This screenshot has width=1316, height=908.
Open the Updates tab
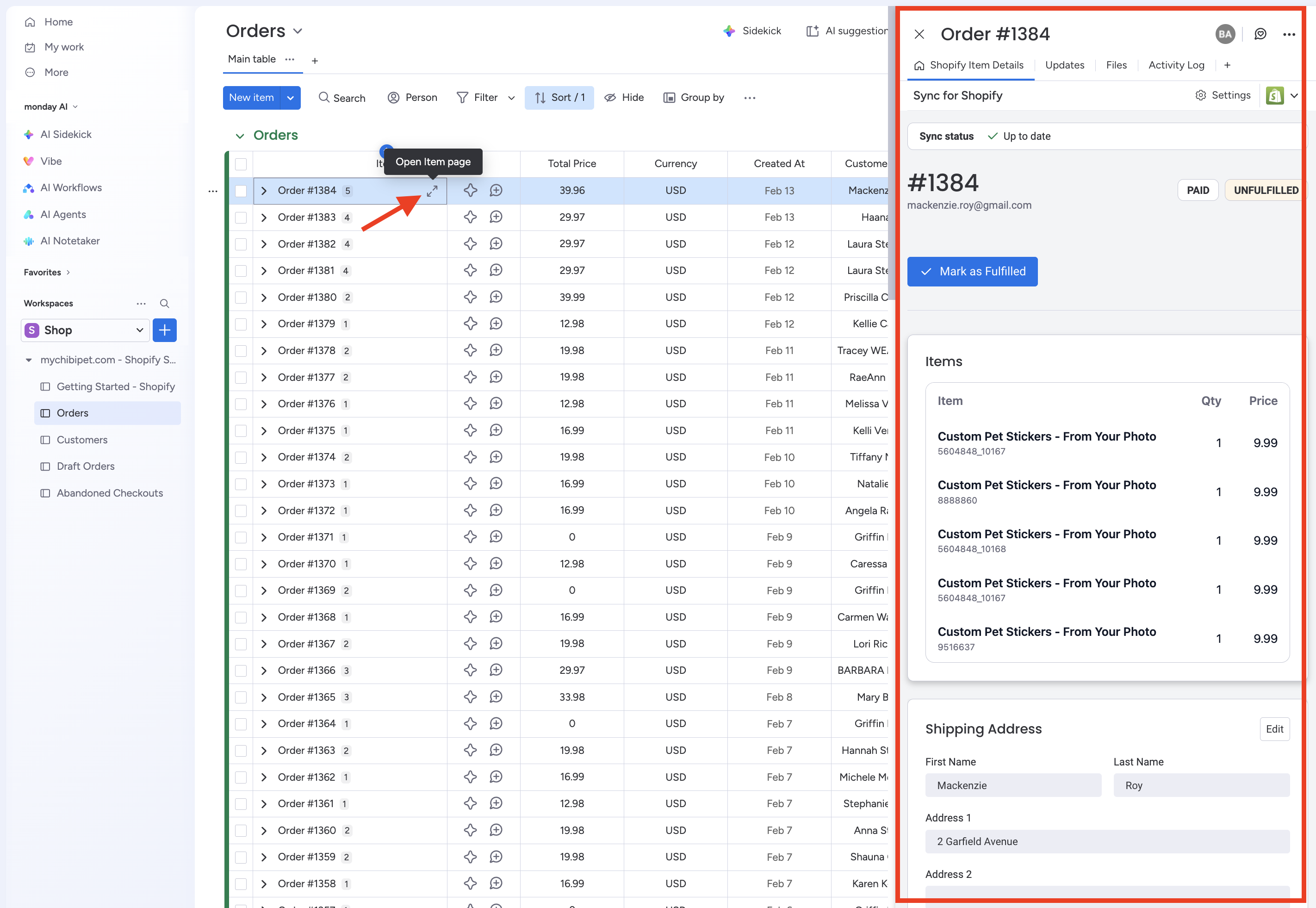click(x=1064, y=65)
